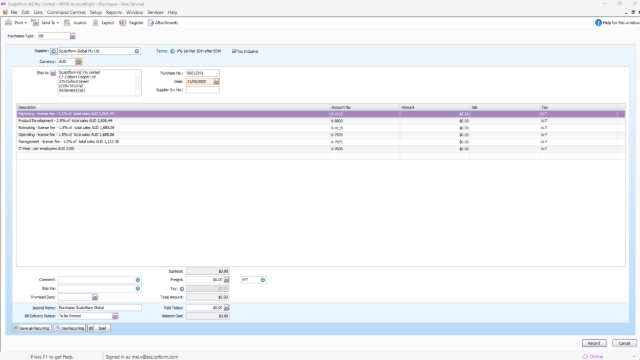
Task: Select the Management license fee line description
Action: pos(69,142)
